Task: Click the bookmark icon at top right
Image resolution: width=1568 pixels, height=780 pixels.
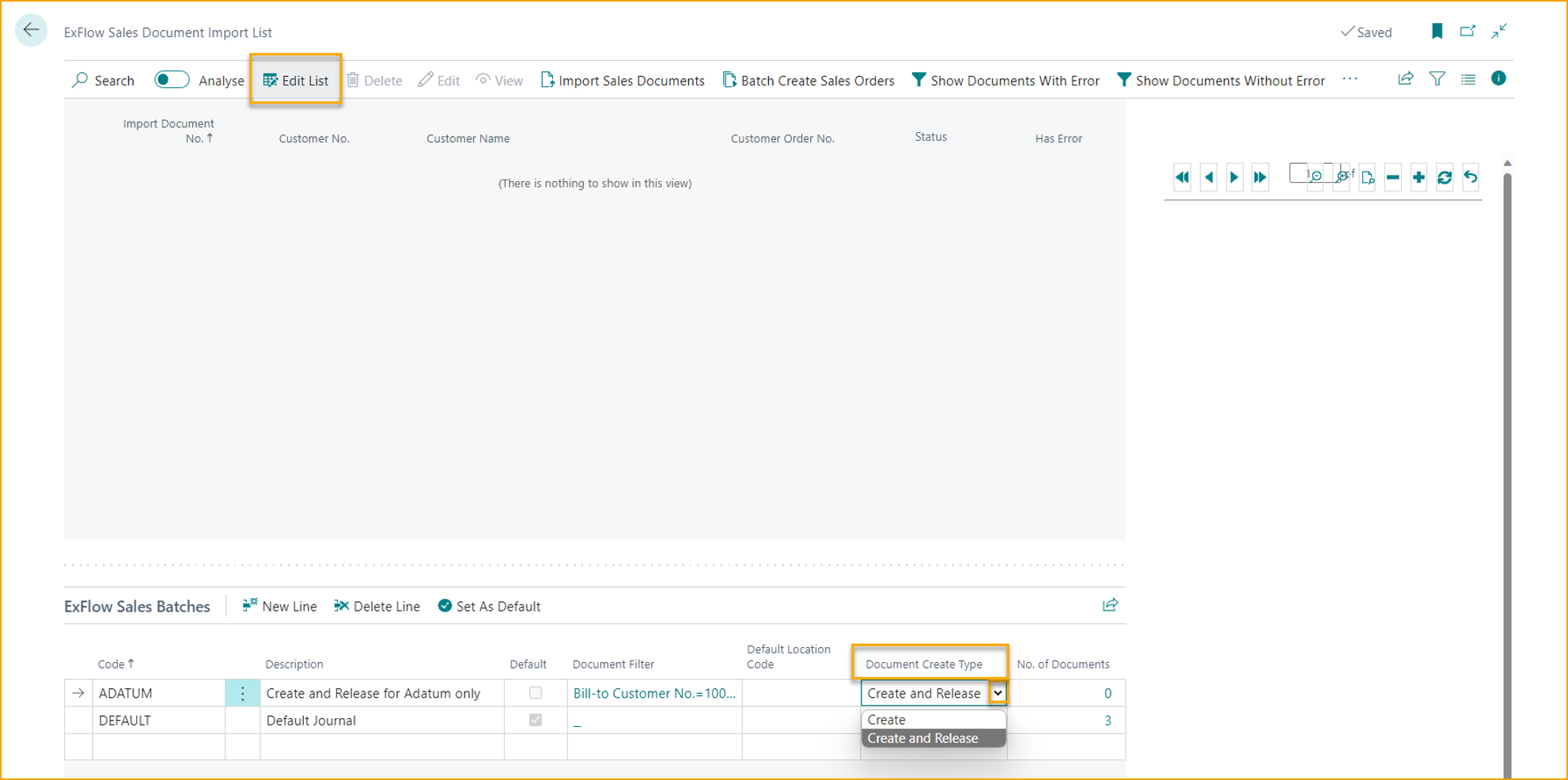Action: [1437, 32]
